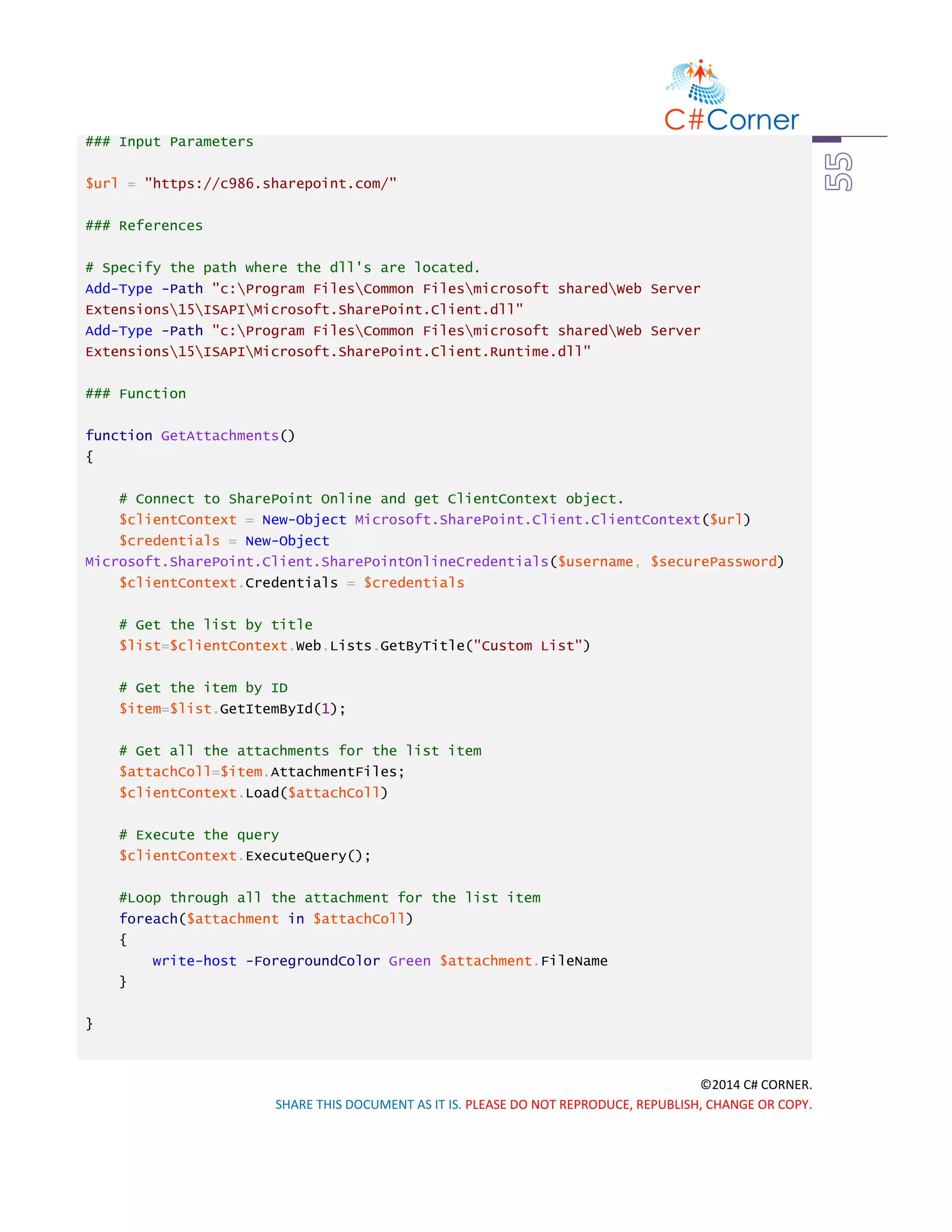Click the 'Get the list by title' comment
The height and width of the screenshot is (1232, 952).
tap(215, 624)
